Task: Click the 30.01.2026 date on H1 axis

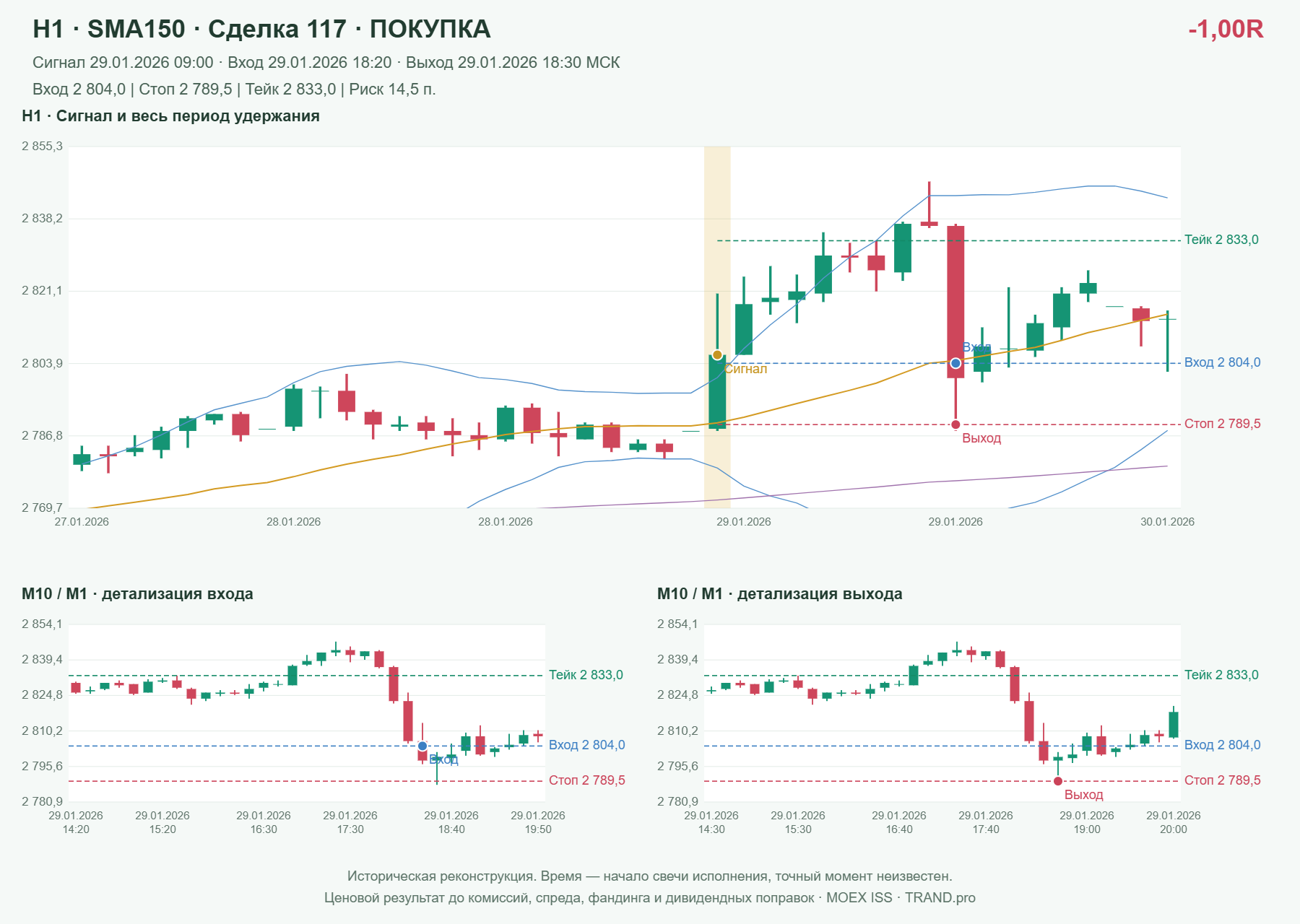Action: coord(1167,522)
